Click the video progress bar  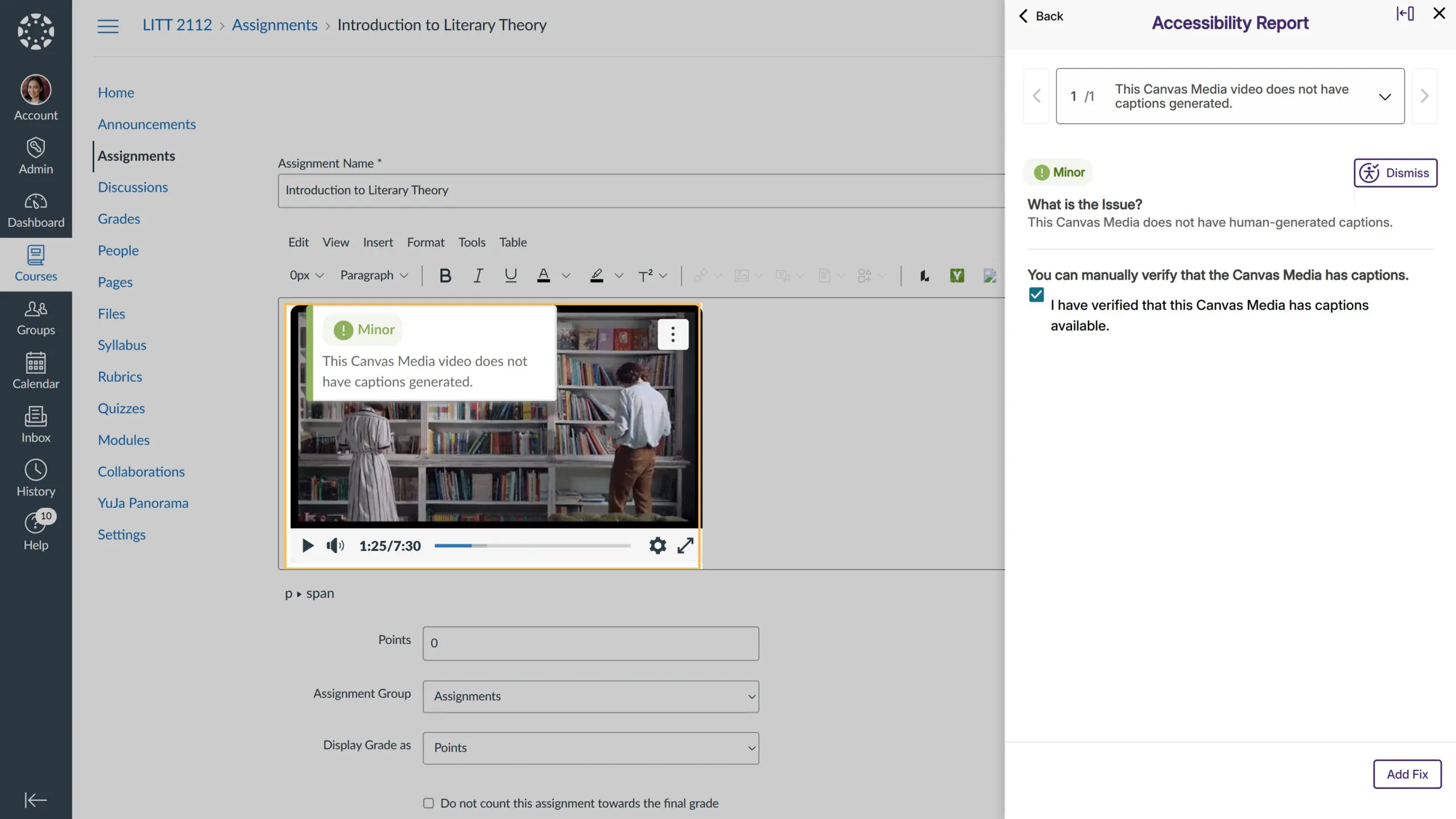[x=532, y=546]
